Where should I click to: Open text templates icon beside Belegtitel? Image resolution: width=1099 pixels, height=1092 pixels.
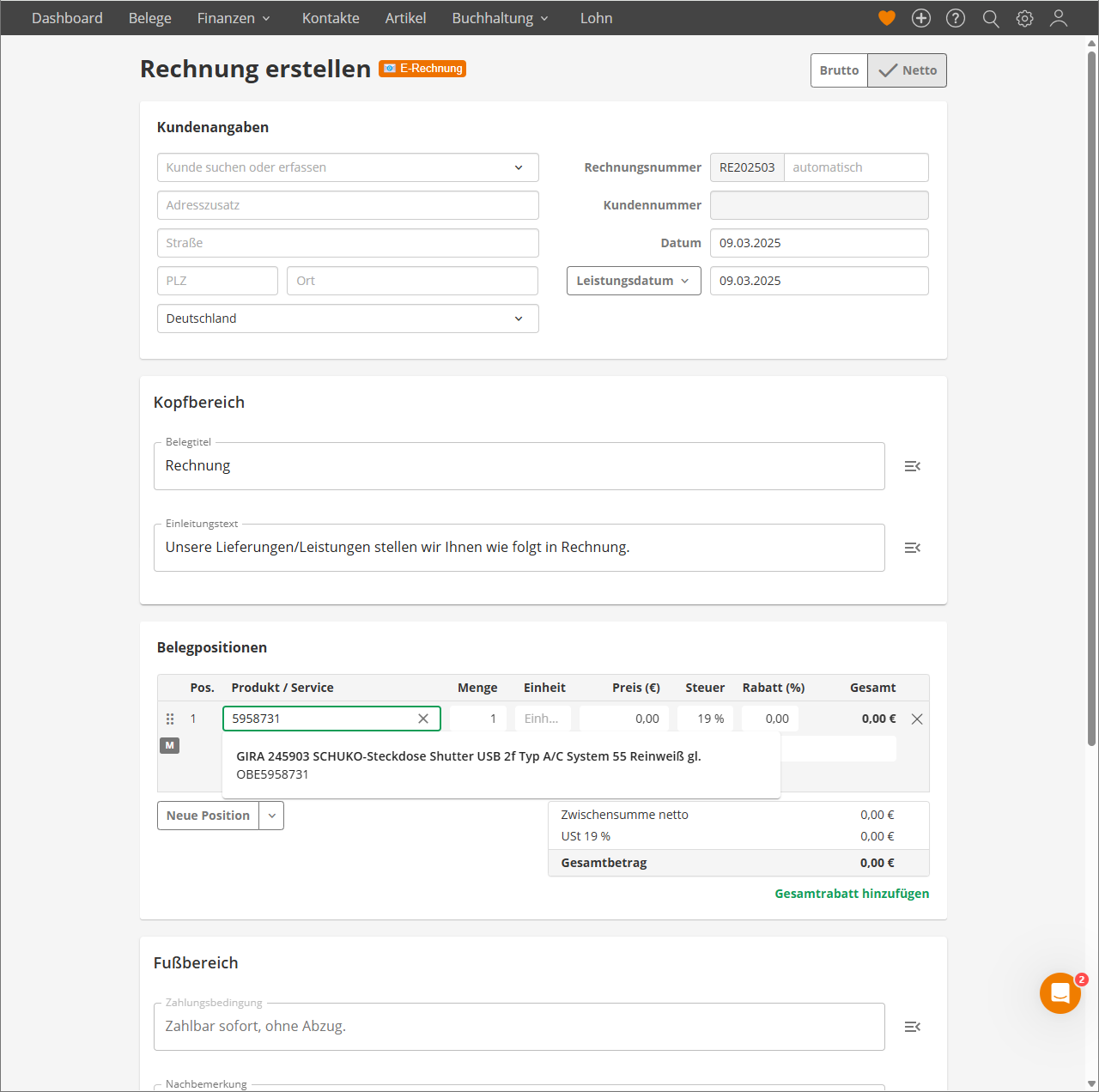coord(912,466)
